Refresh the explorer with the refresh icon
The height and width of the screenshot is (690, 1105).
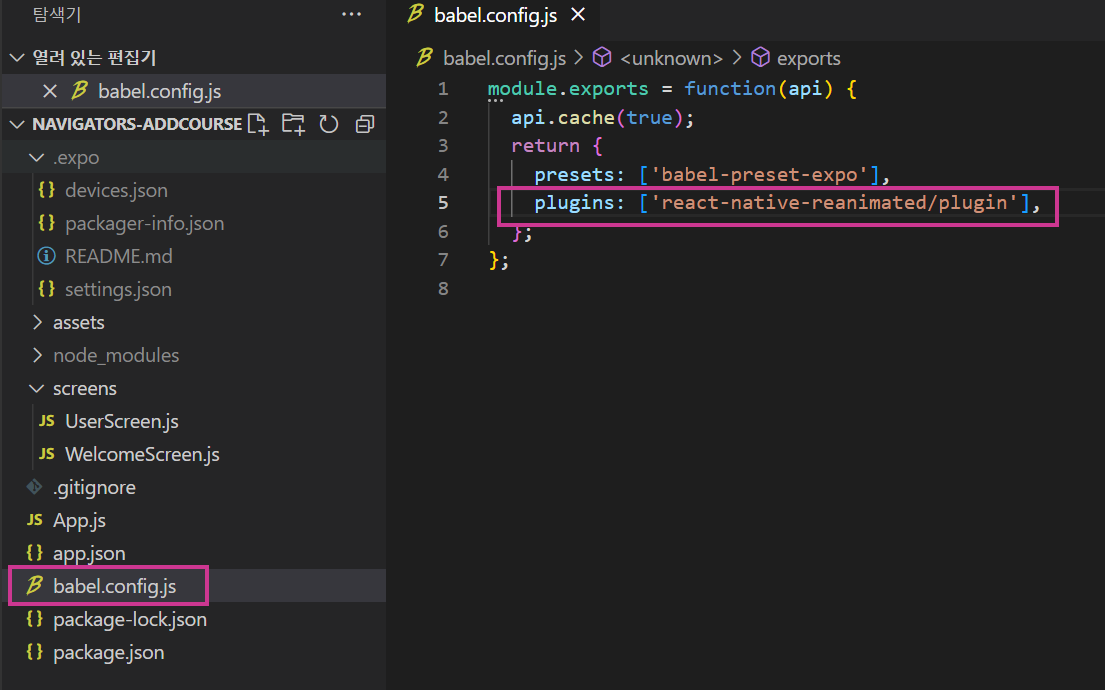(x=328, y=124)
